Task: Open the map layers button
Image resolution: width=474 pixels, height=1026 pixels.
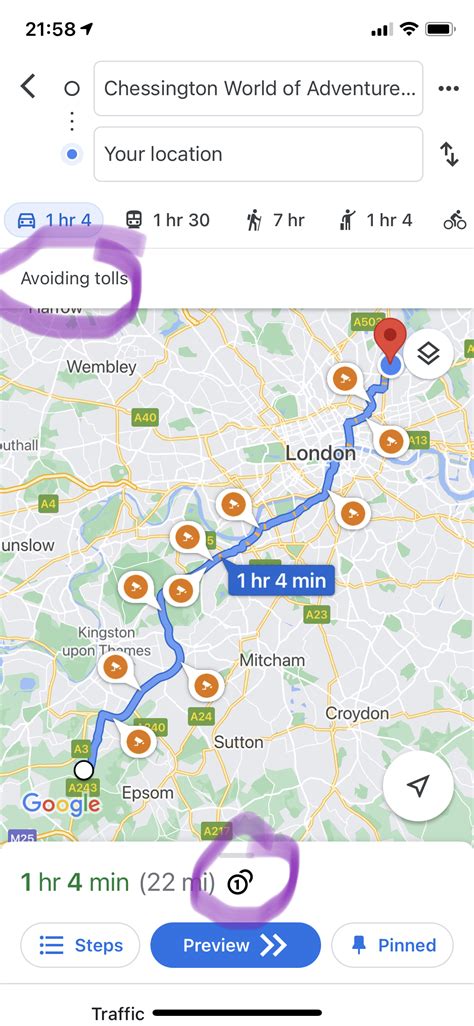Action: (428, 354)
